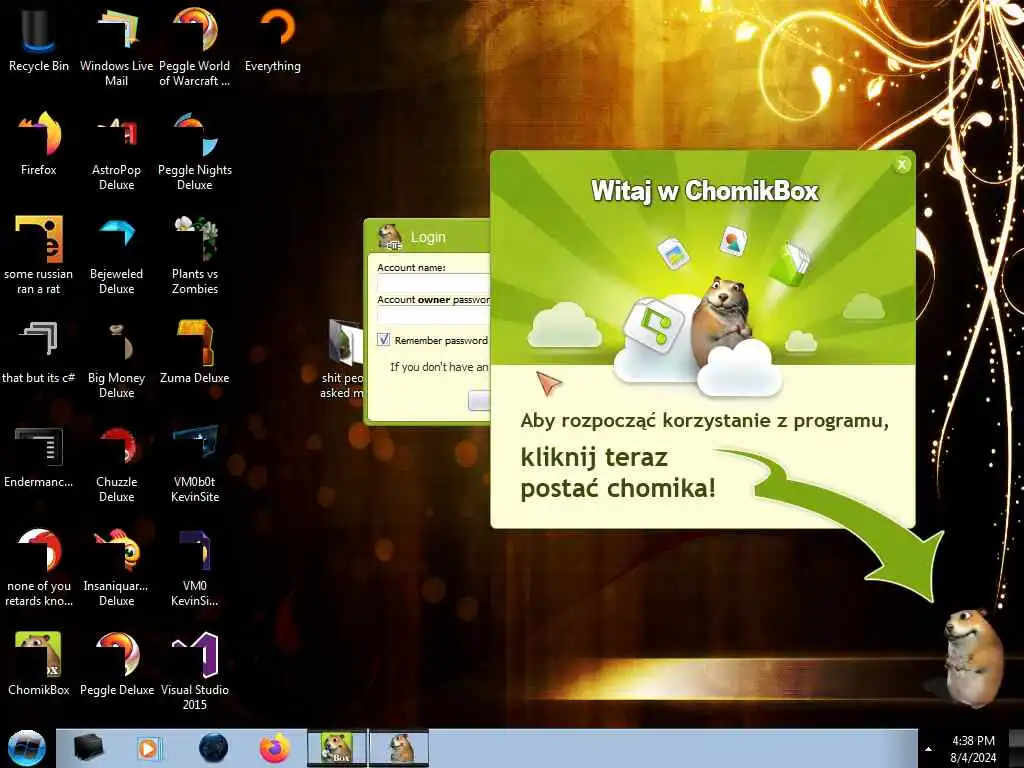This screenshot has height=768, width=1024.
Task: Open Big Money Deluxe shortcut
Action: [116, 358]
